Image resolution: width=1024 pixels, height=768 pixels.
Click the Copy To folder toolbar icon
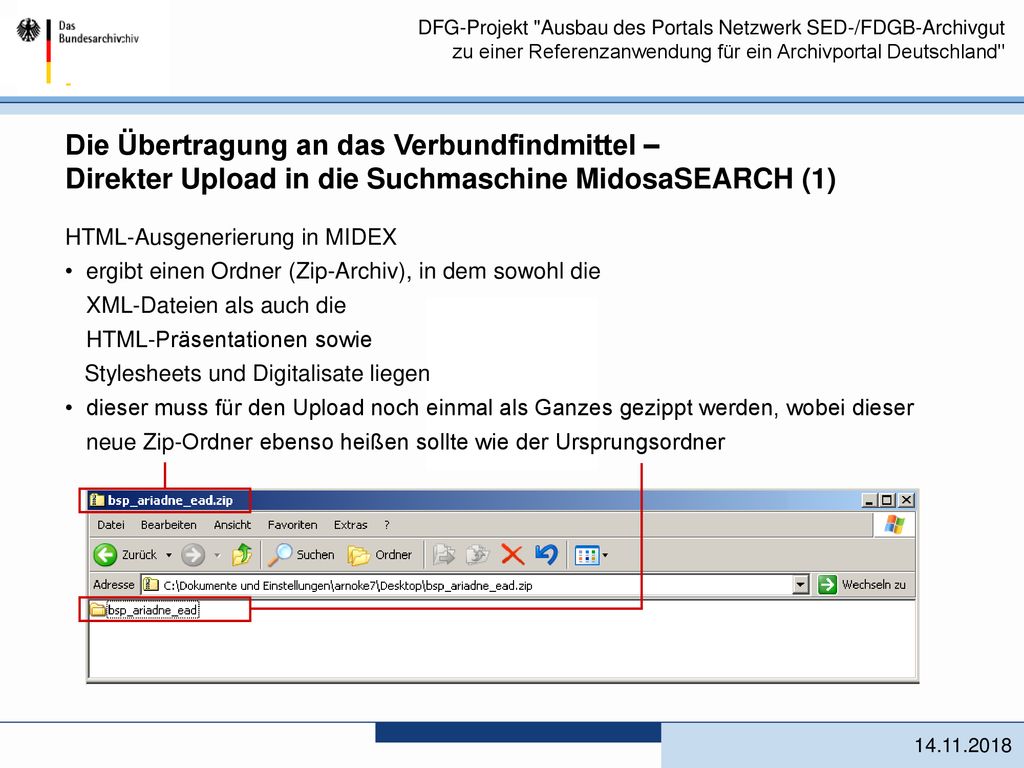477,554
